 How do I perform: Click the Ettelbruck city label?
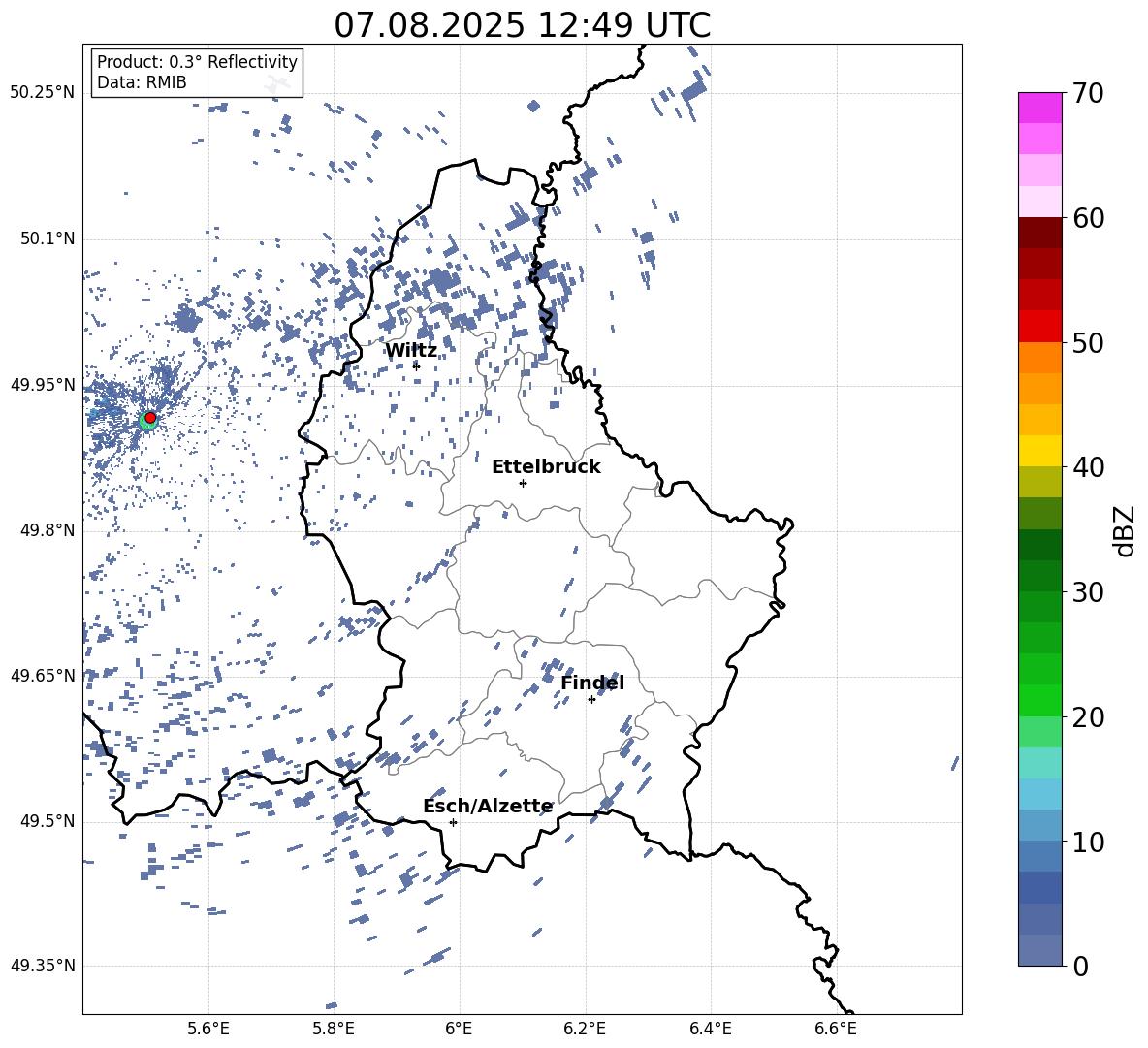546,467
